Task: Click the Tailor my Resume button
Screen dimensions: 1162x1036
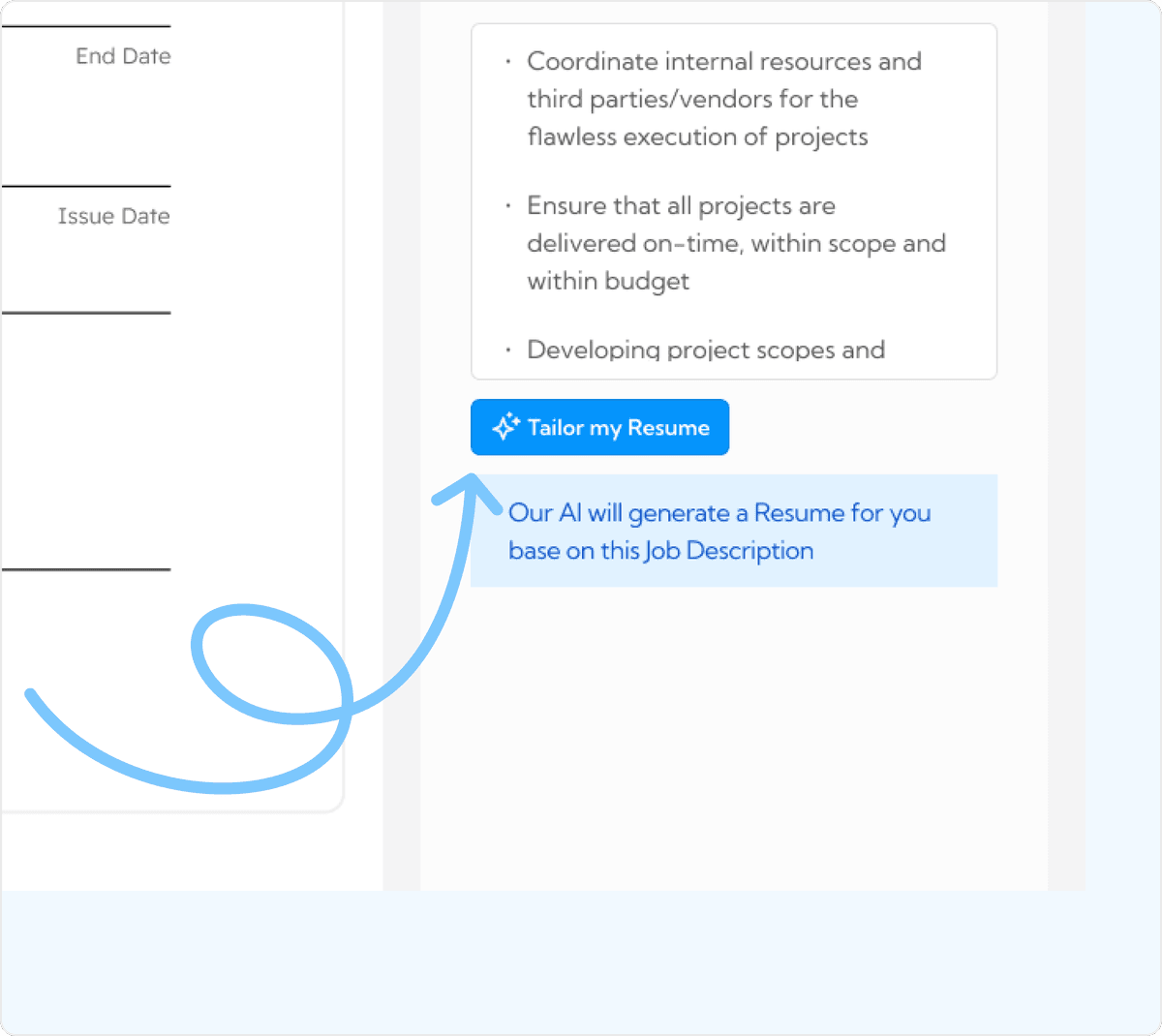Action: (599, 426)
